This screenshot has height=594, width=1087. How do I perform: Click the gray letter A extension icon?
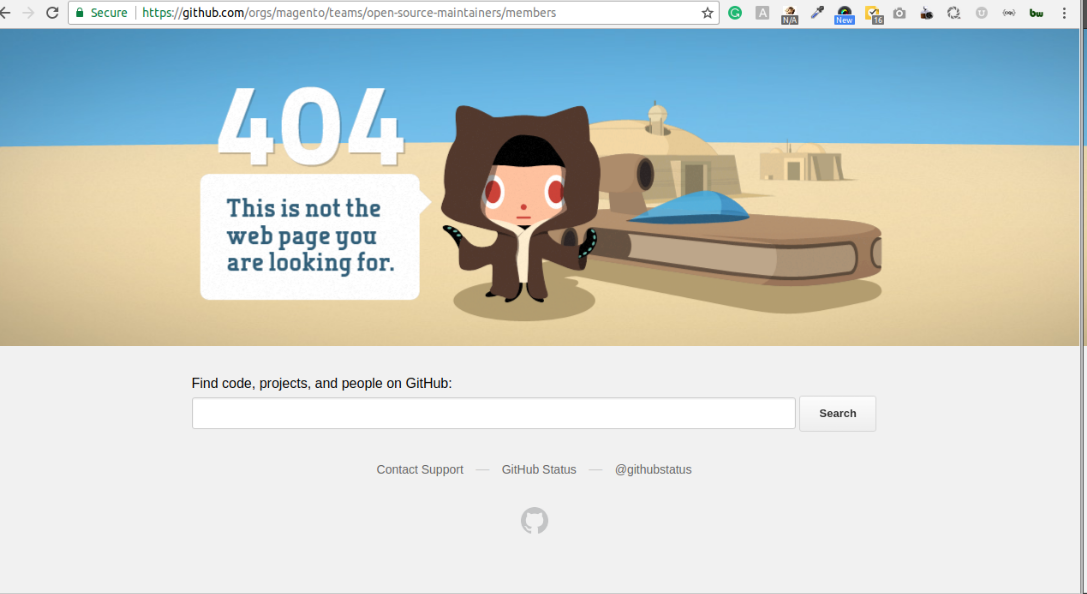pos(762,12)
